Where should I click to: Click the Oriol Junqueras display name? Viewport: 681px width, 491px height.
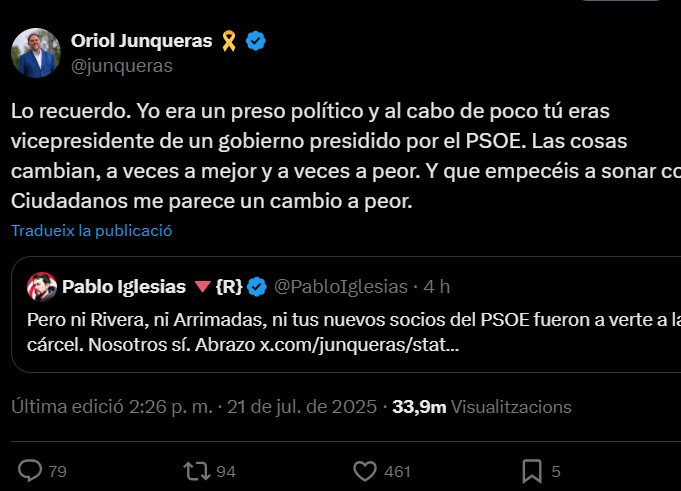(142, 41)
